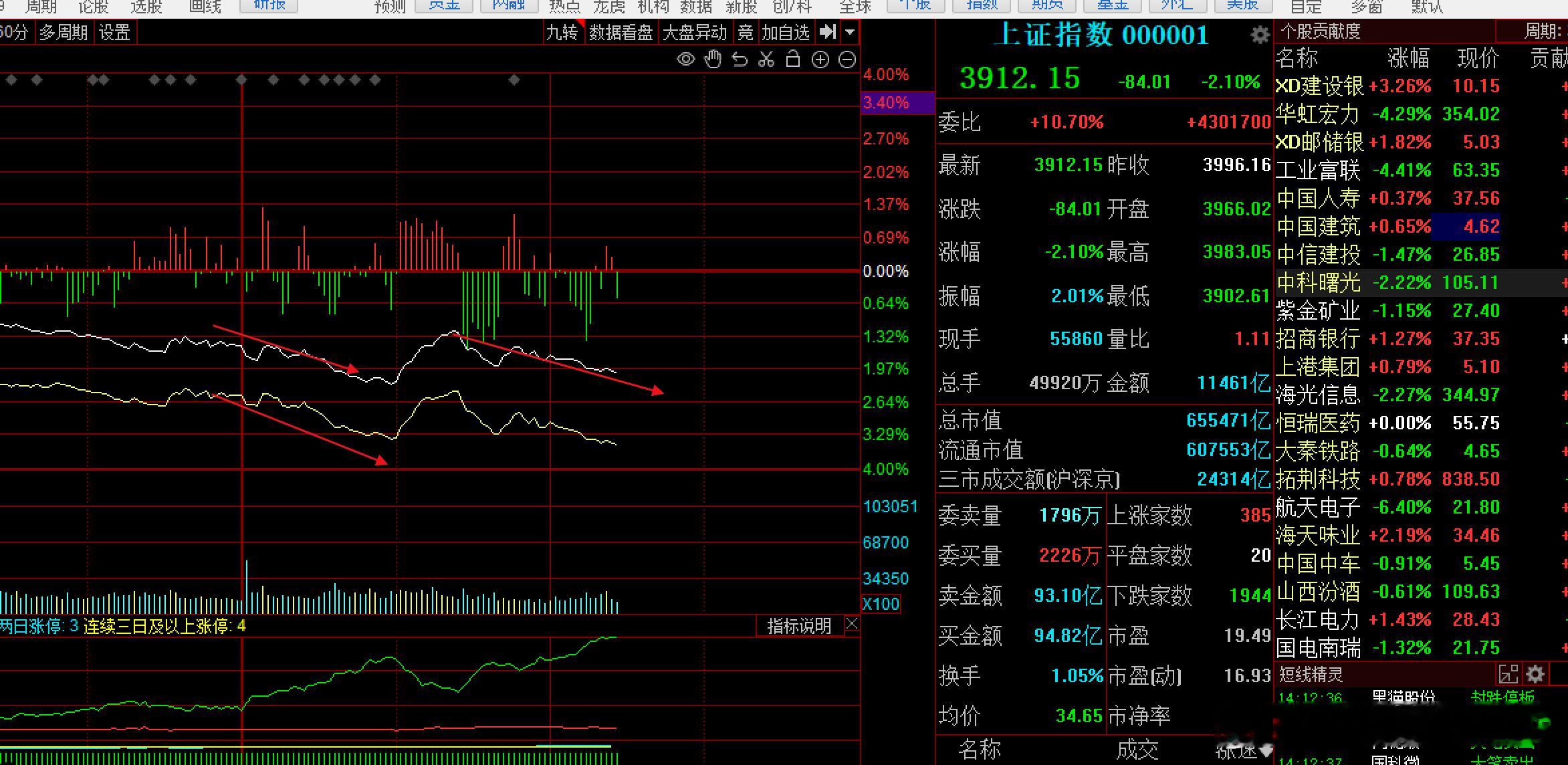
Task: Open chart 设置 settings
Action: coord(114,31)
